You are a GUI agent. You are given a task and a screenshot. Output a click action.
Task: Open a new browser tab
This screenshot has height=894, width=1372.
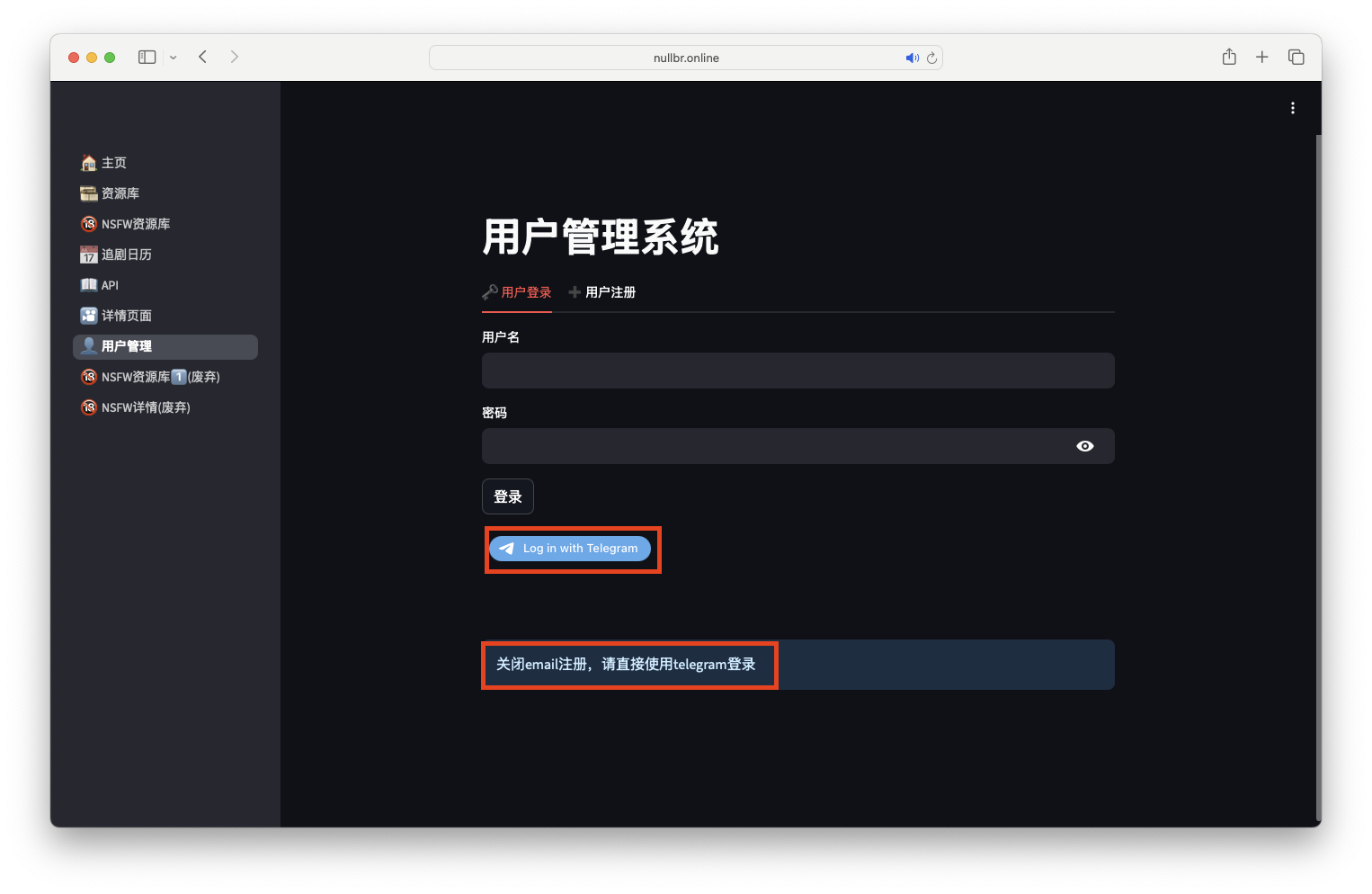click(1261, 57)
